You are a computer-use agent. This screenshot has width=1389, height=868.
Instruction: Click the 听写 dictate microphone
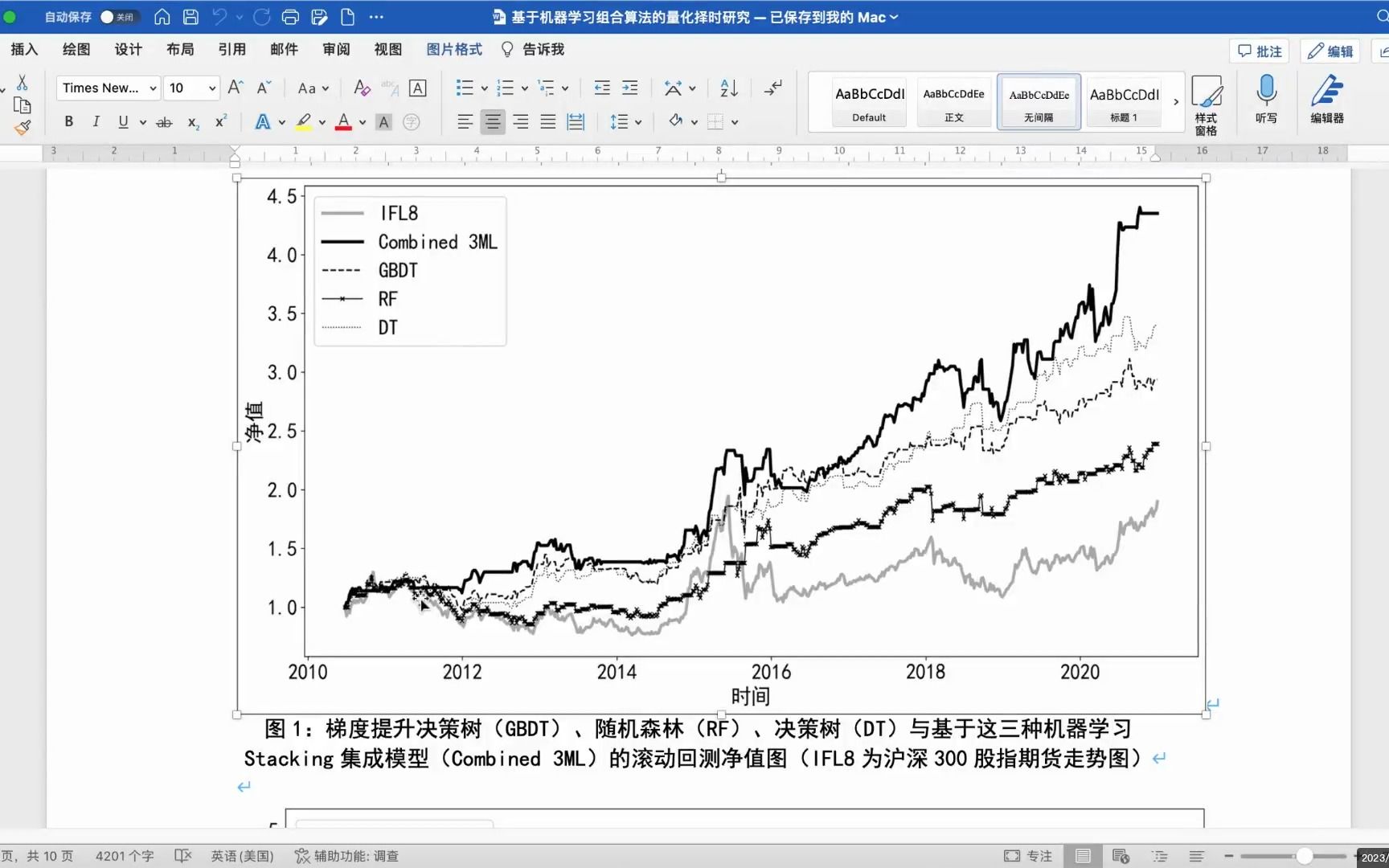1266,98
